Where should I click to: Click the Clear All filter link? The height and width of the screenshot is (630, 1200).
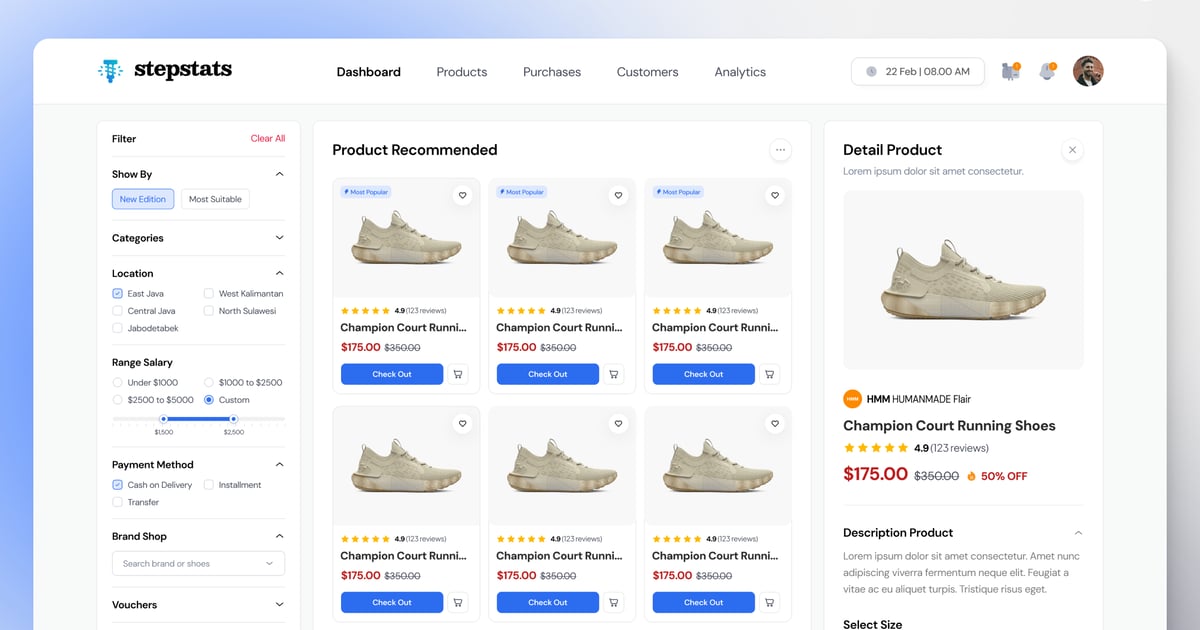[x=267, y=138]
